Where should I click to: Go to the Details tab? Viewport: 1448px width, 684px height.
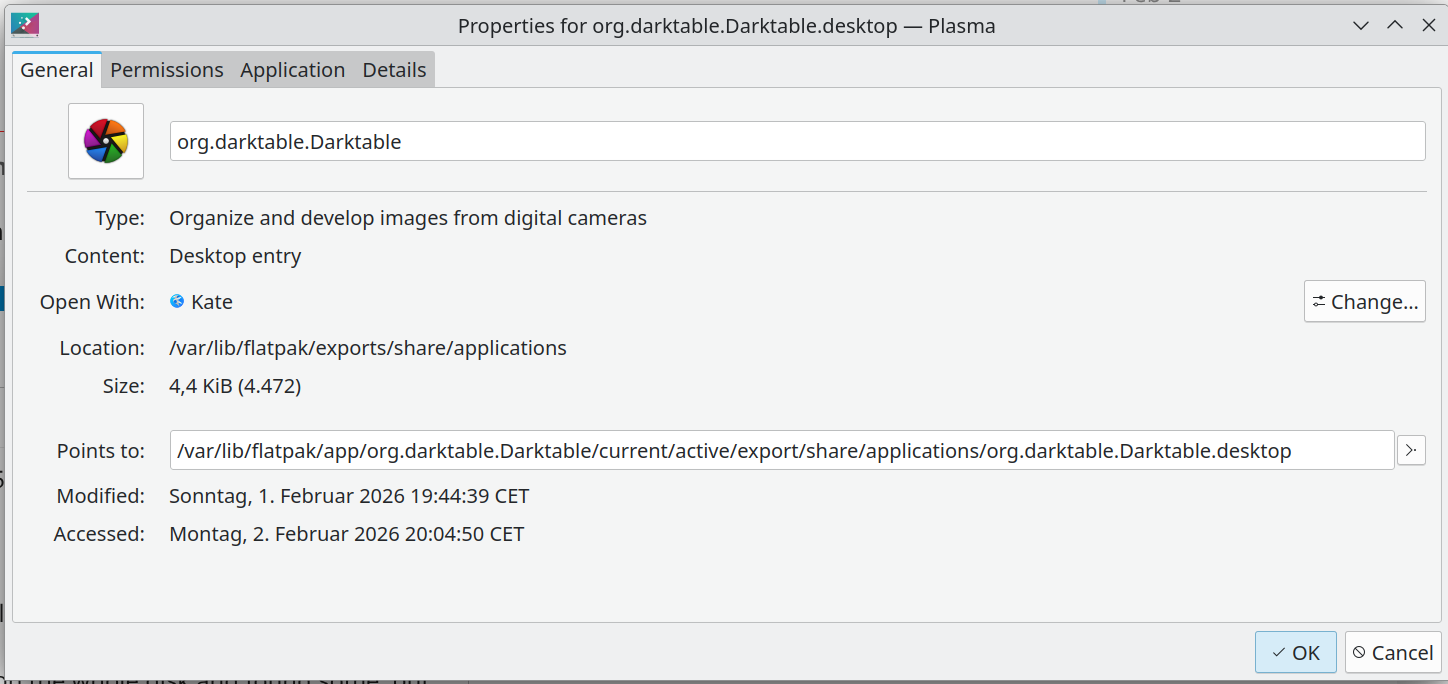click(394, 70)
